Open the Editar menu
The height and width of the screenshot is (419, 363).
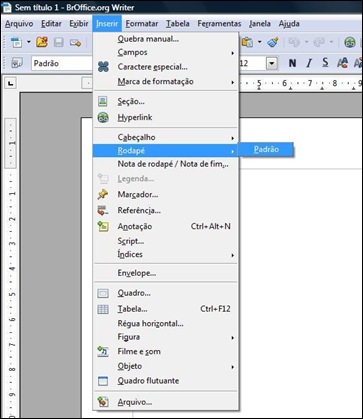point(51,24)
